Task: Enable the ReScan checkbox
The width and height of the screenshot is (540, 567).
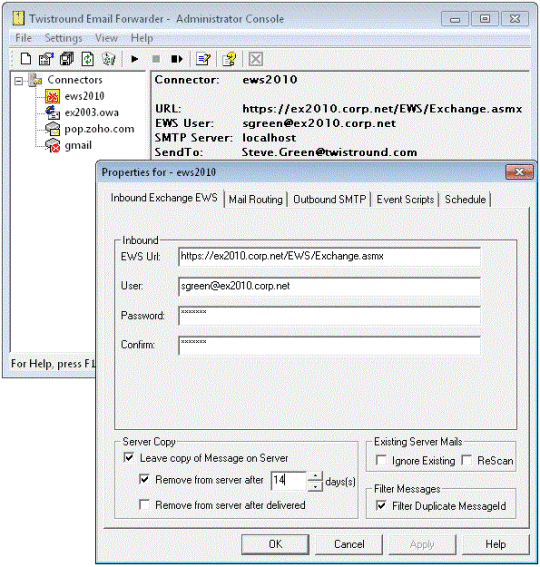Action: [x=467, y=460]
